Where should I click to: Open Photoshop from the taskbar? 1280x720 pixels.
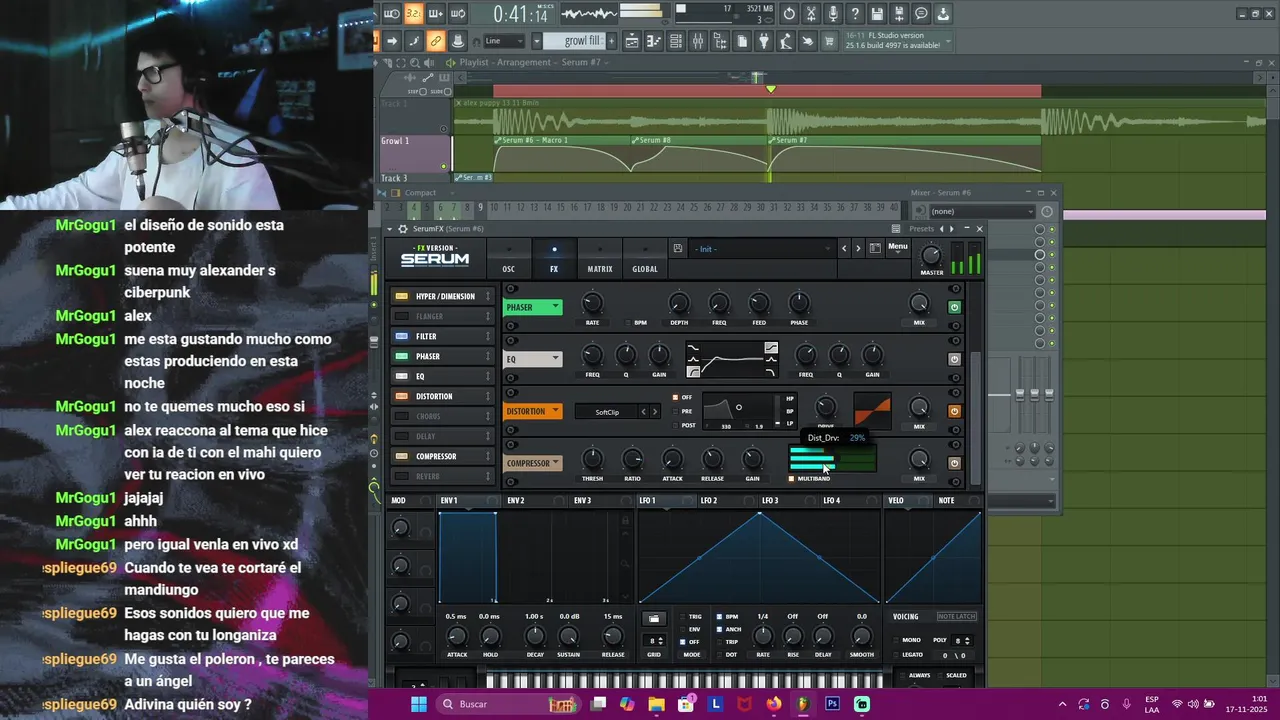coord(832,704)
